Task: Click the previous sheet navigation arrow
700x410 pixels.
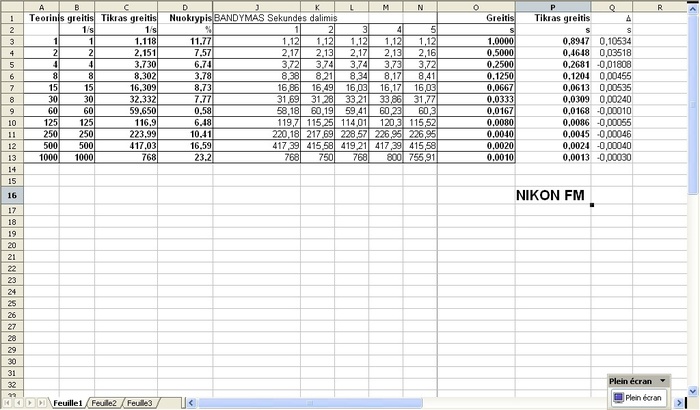Action: point(18,403)
